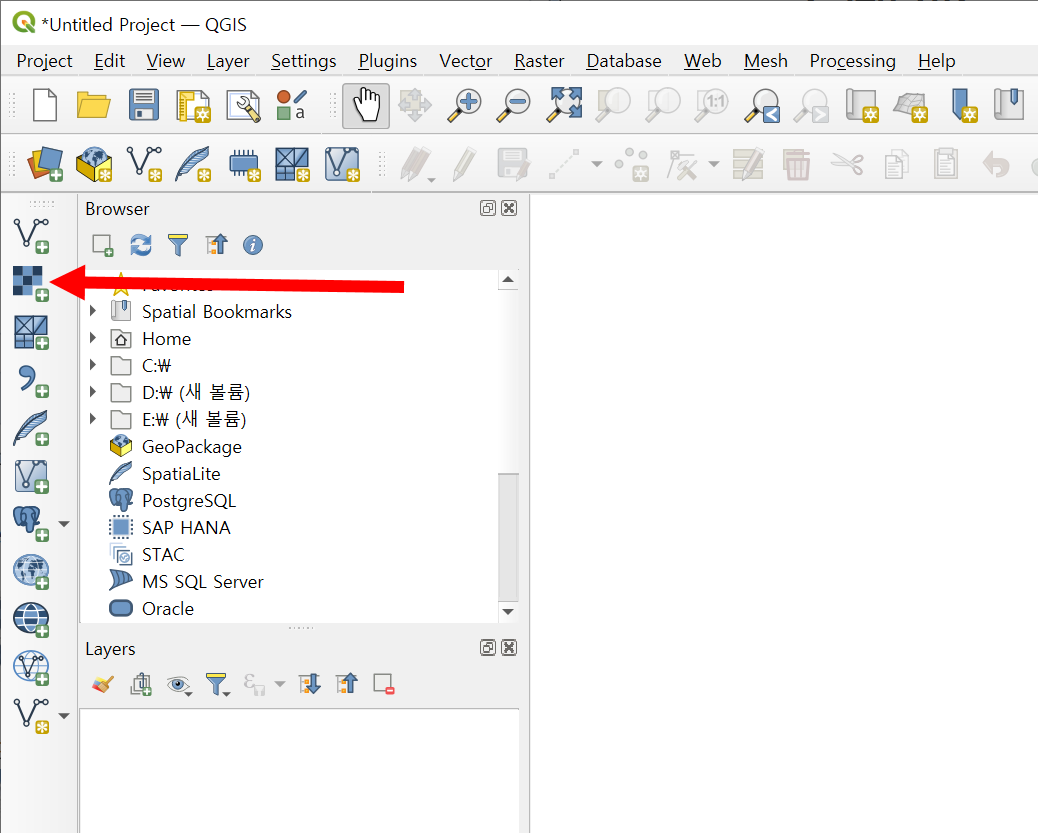Click the Browser panel vertical scrollbar thumb

coord(508,536)
